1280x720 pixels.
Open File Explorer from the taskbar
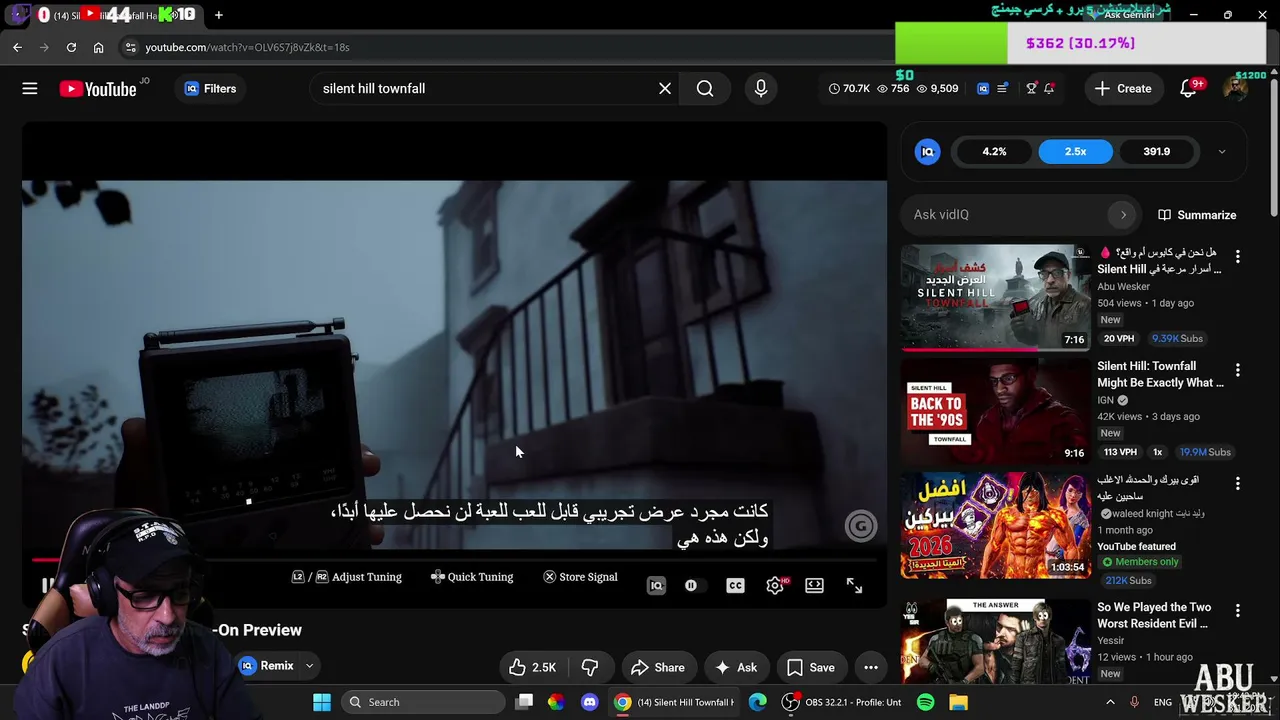tap(958, 702)
